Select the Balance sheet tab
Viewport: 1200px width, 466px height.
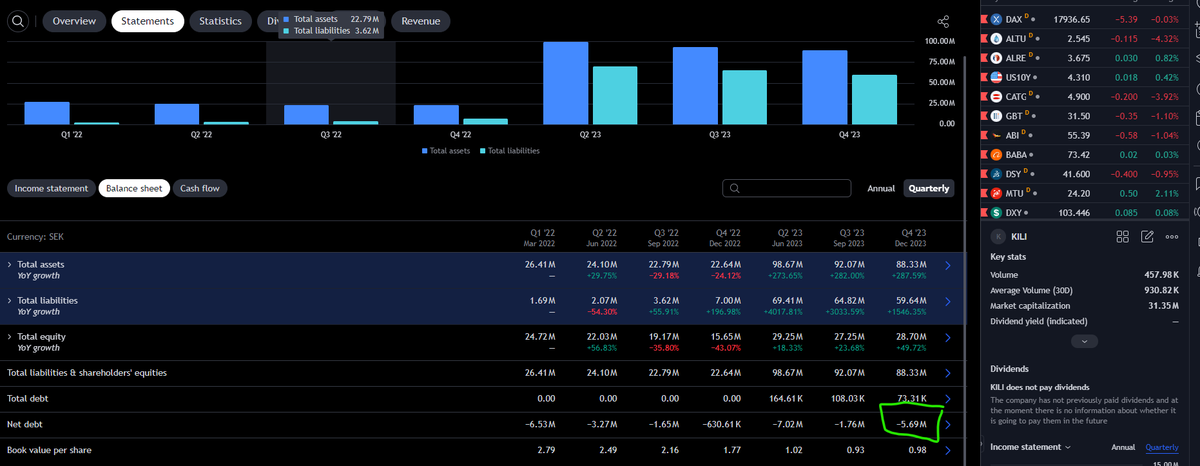click(x=134, y=188)
